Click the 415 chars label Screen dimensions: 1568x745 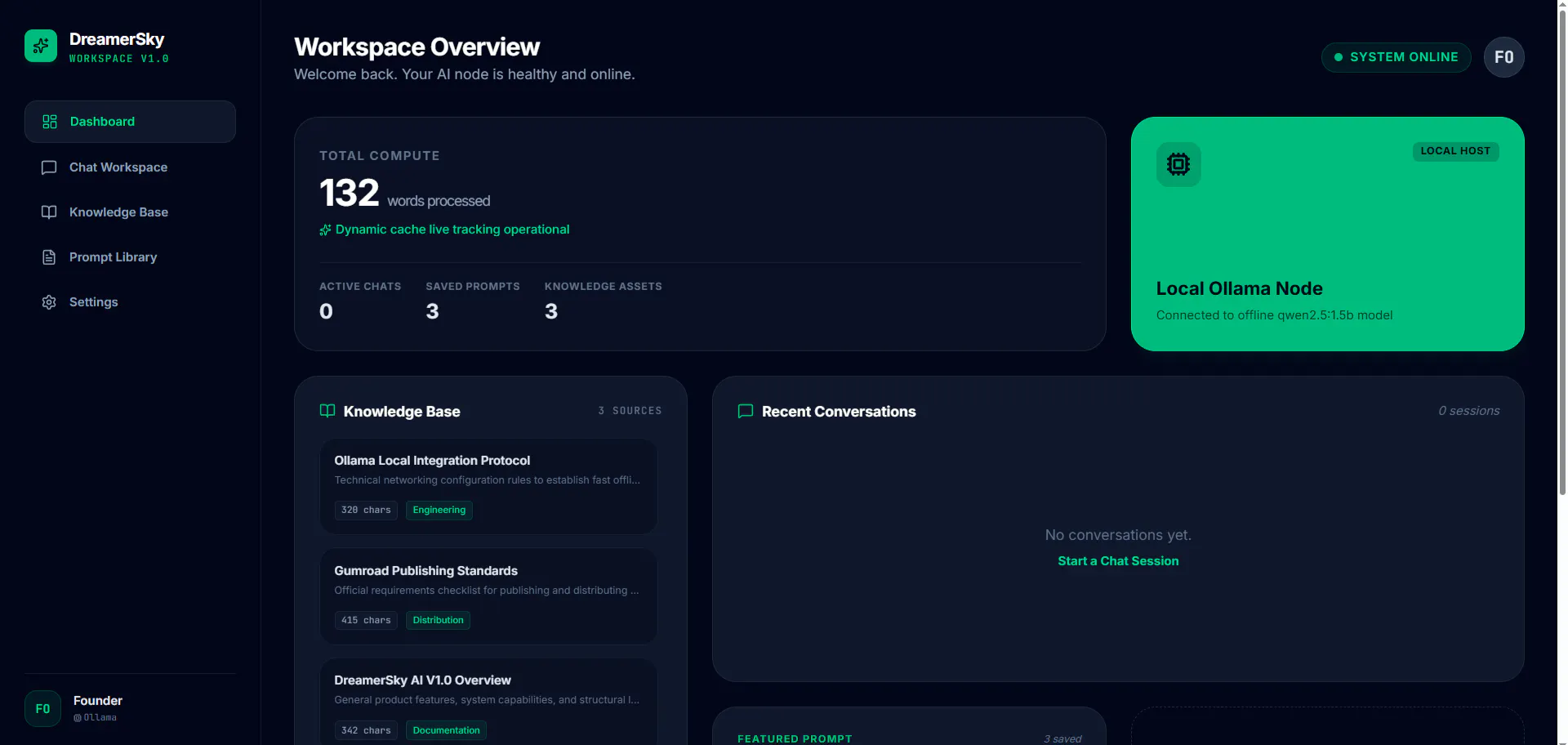pyautogui.click(x=366, y=621)
